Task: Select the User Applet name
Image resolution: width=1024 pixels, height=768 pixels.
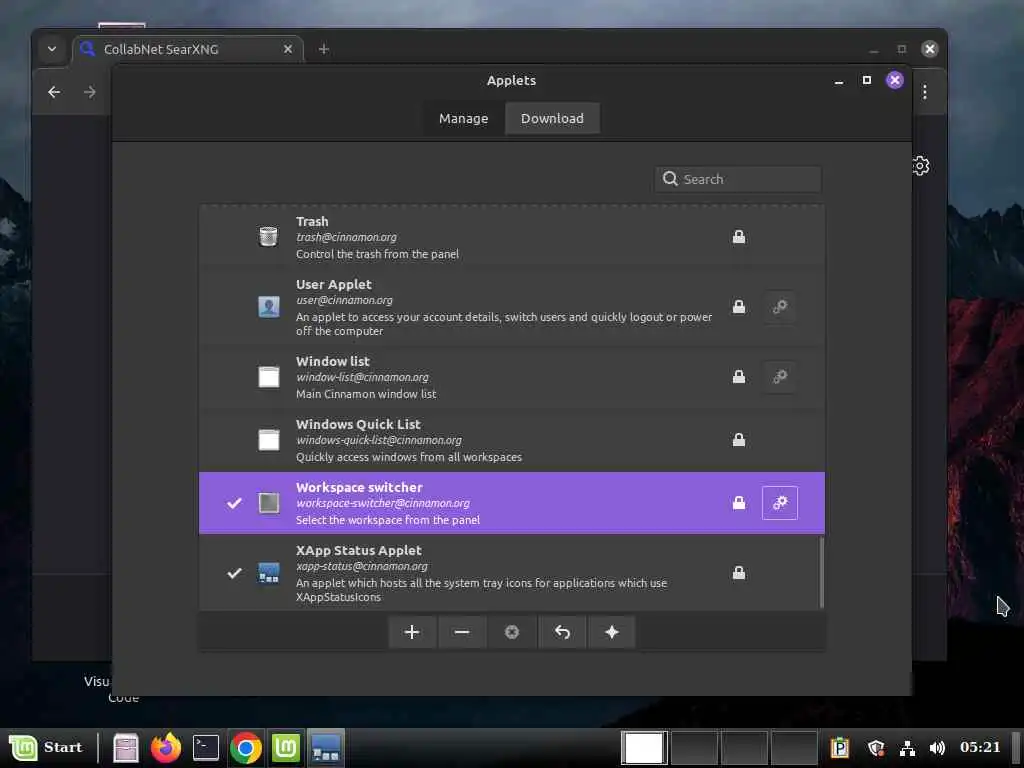Action: (334, 285)
